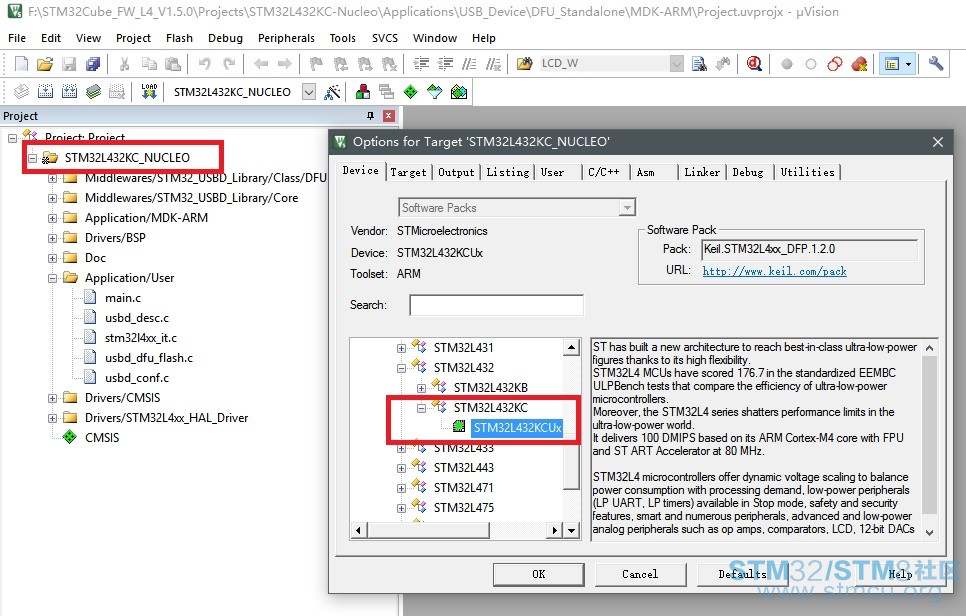Click the Find in Files icon
The height and width of the screenshot is (616, 966).
coord(524,63)
